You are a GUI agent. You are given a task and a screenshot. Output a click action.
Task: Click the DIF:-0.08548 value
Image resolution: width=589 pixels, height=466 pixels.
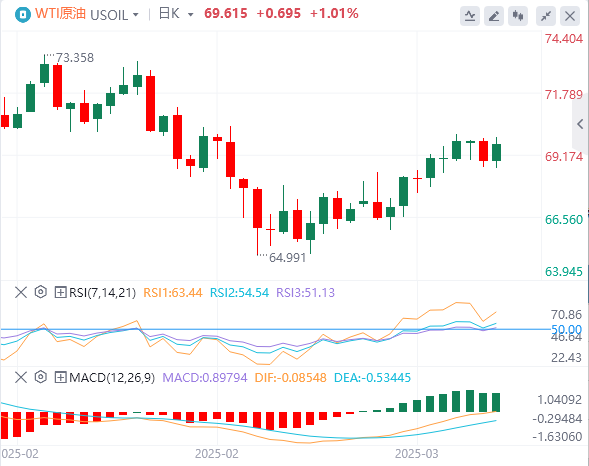click(291, 377)
